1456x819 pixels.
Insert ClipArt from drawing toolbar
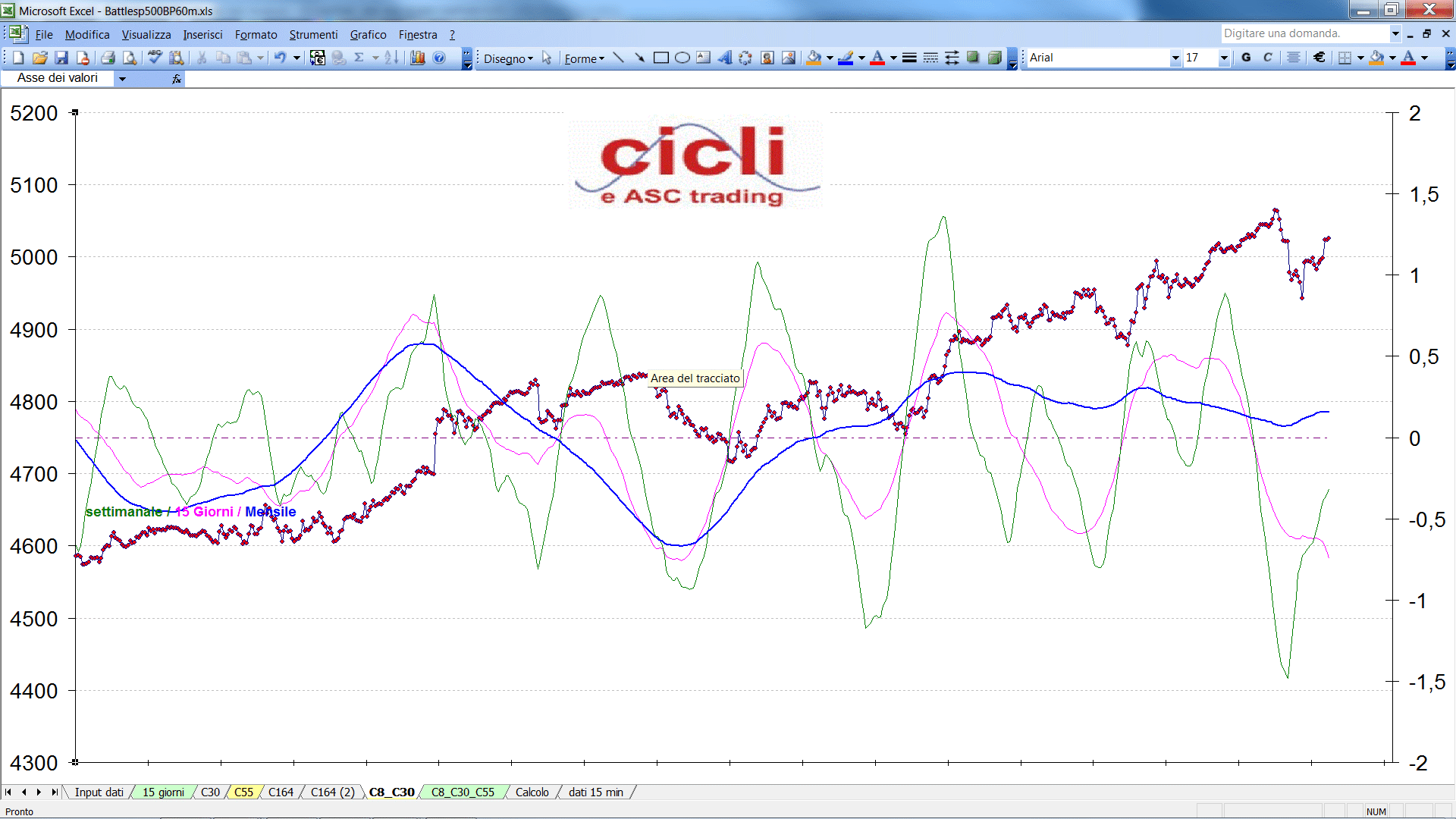pos(767,58)
